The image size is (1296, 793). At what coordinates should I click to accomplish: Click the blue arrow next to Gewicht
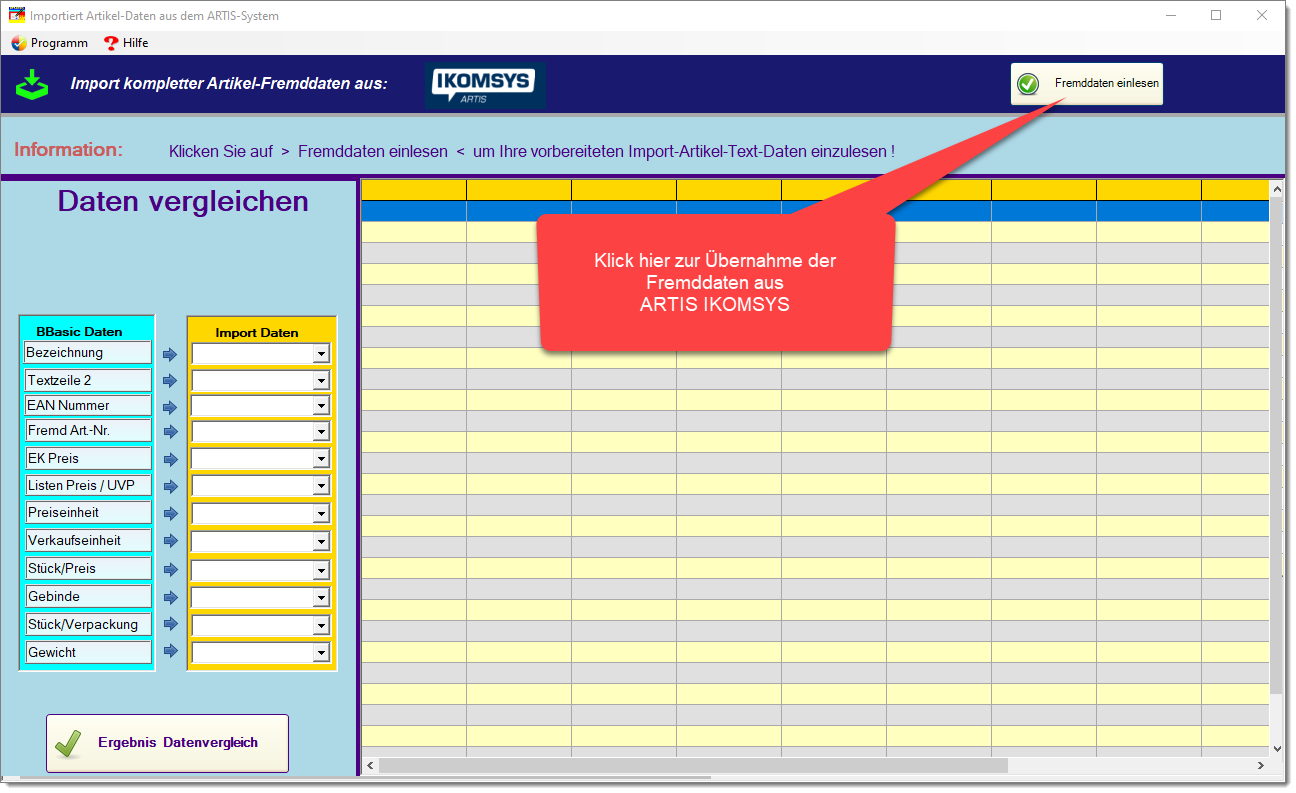[169, 652]
